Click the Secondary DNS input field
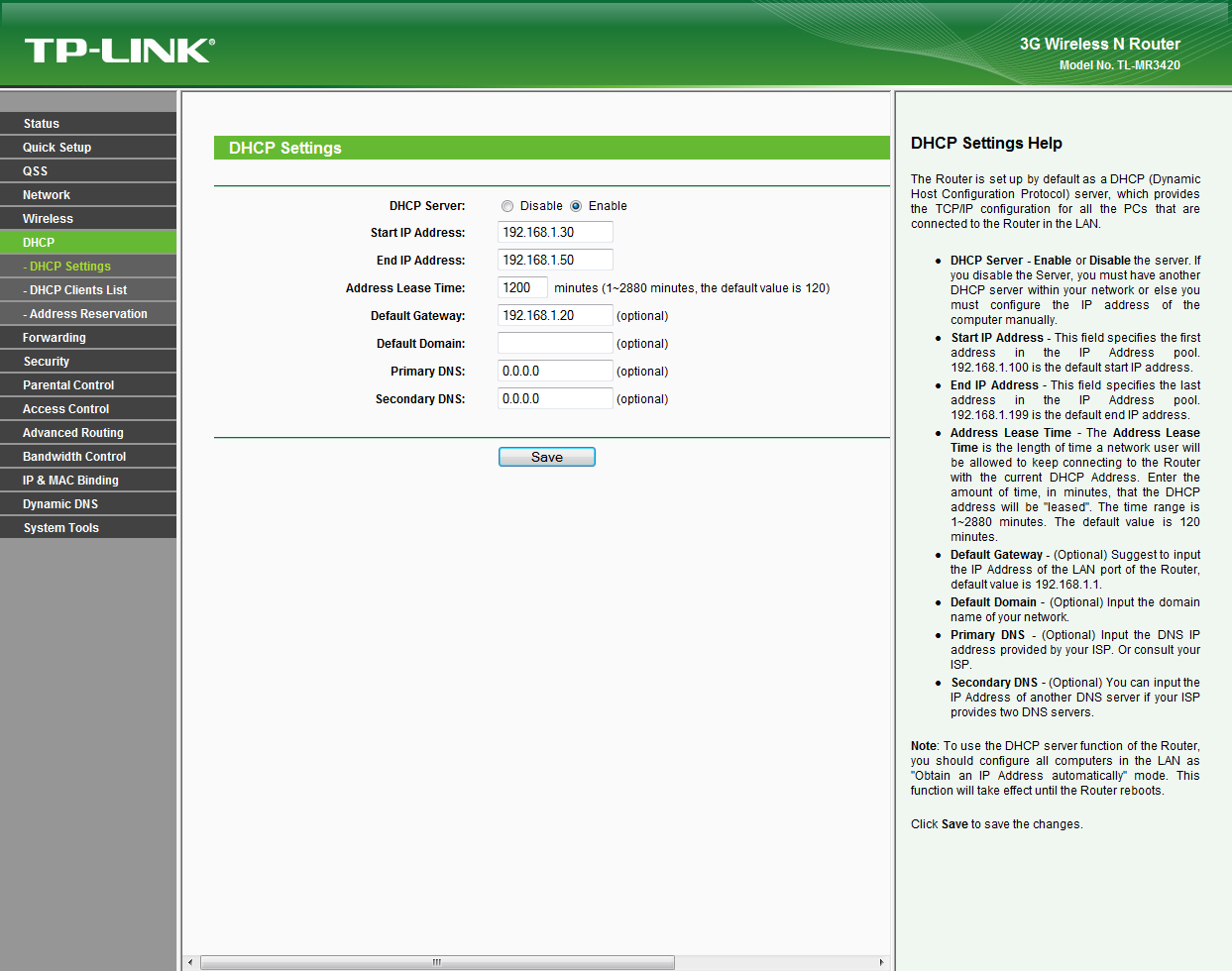The height and width of the screenshot is (971, 1232). (555, 398)
